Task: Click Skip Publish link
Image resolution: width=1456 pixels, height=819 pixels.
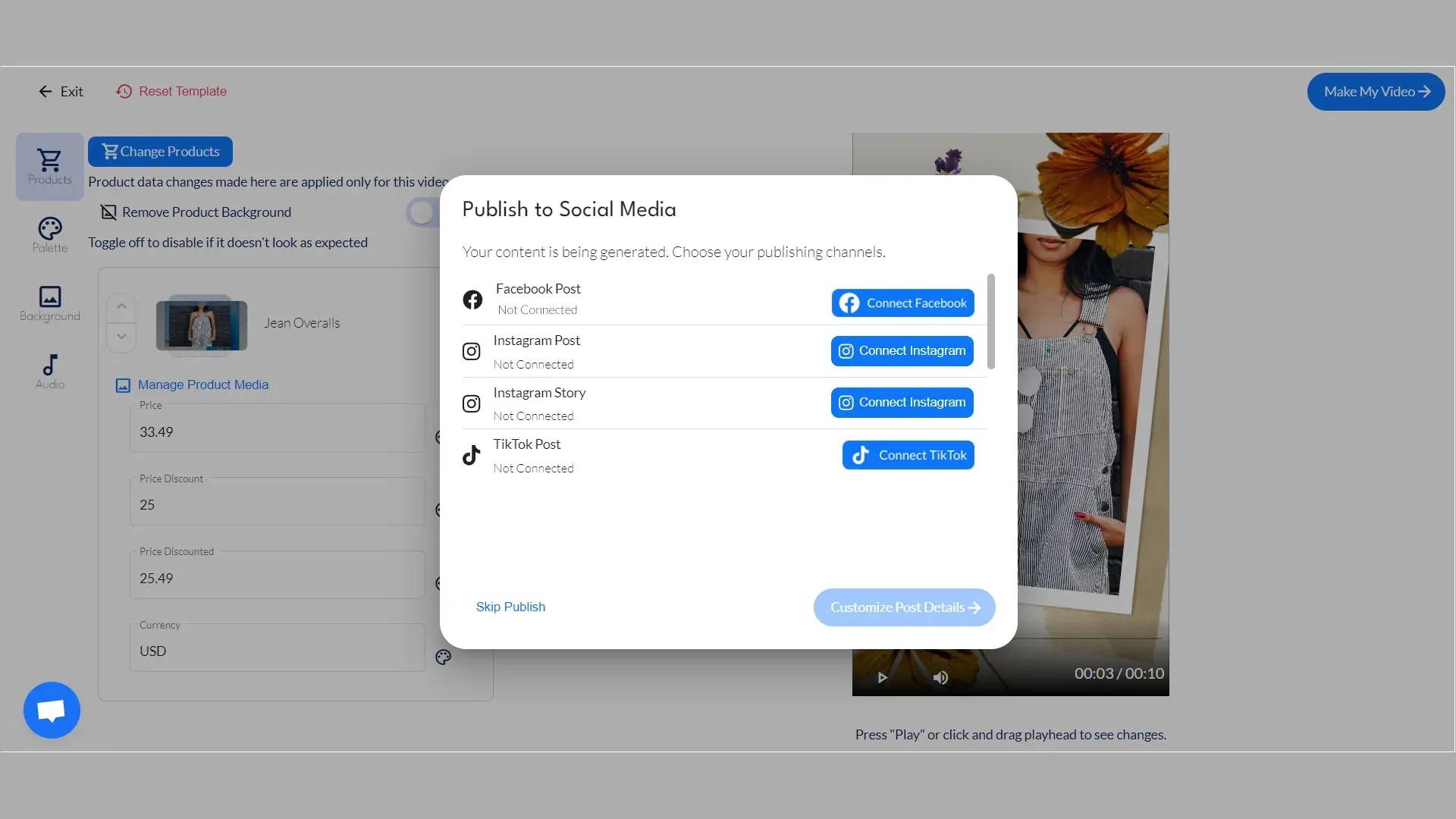Action: 510,607
